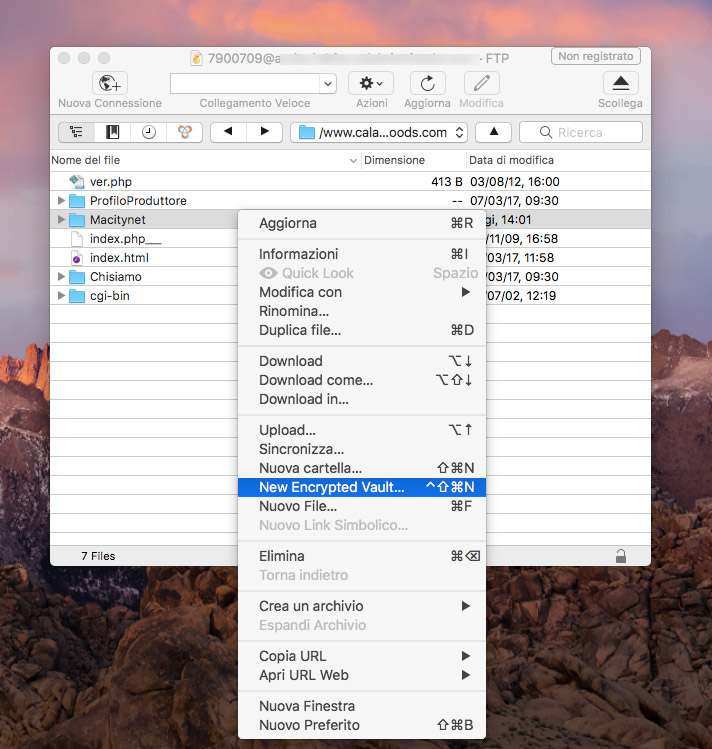Choose Nuovo File... in the context menu
The height and width of the screenshot is (749, 712).
tap(362, 506)
